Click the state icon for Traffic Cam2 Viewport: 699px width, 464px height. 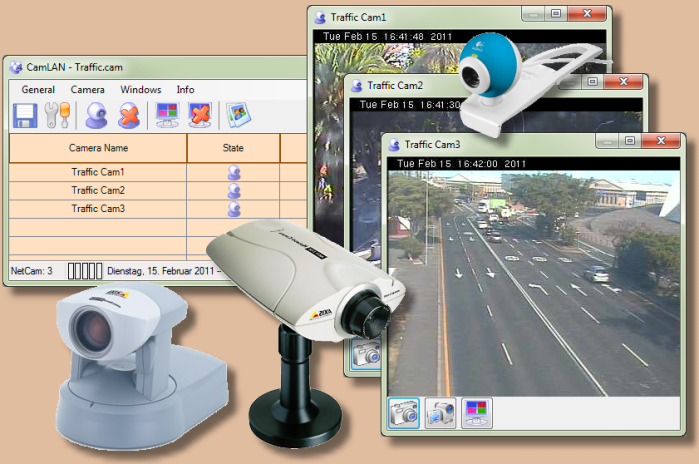pyautogui.click(x=234, y=191)
